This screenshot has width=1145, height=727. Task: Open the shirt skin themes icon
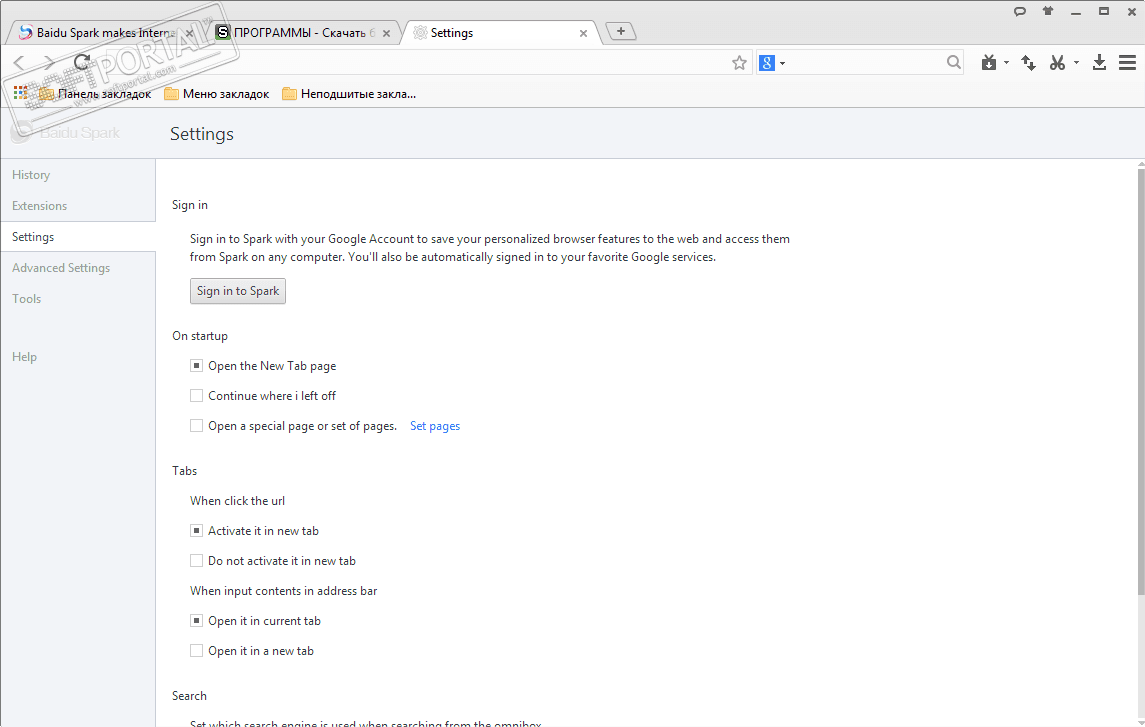(1048, 11)
